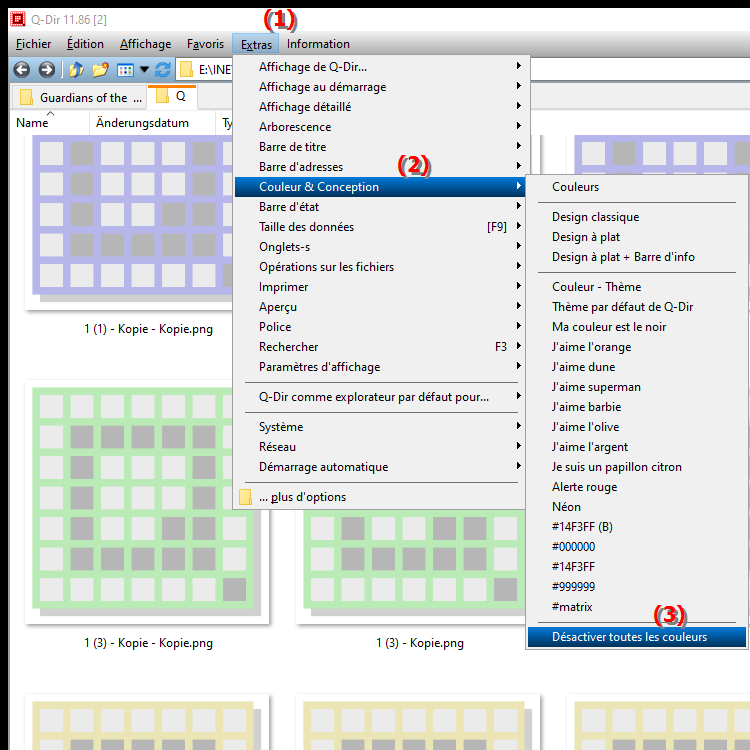The height and width of the screenshot is (750, 750).
Task: Apply Je suis un papillon citron theme
Action: pos(637,467)
